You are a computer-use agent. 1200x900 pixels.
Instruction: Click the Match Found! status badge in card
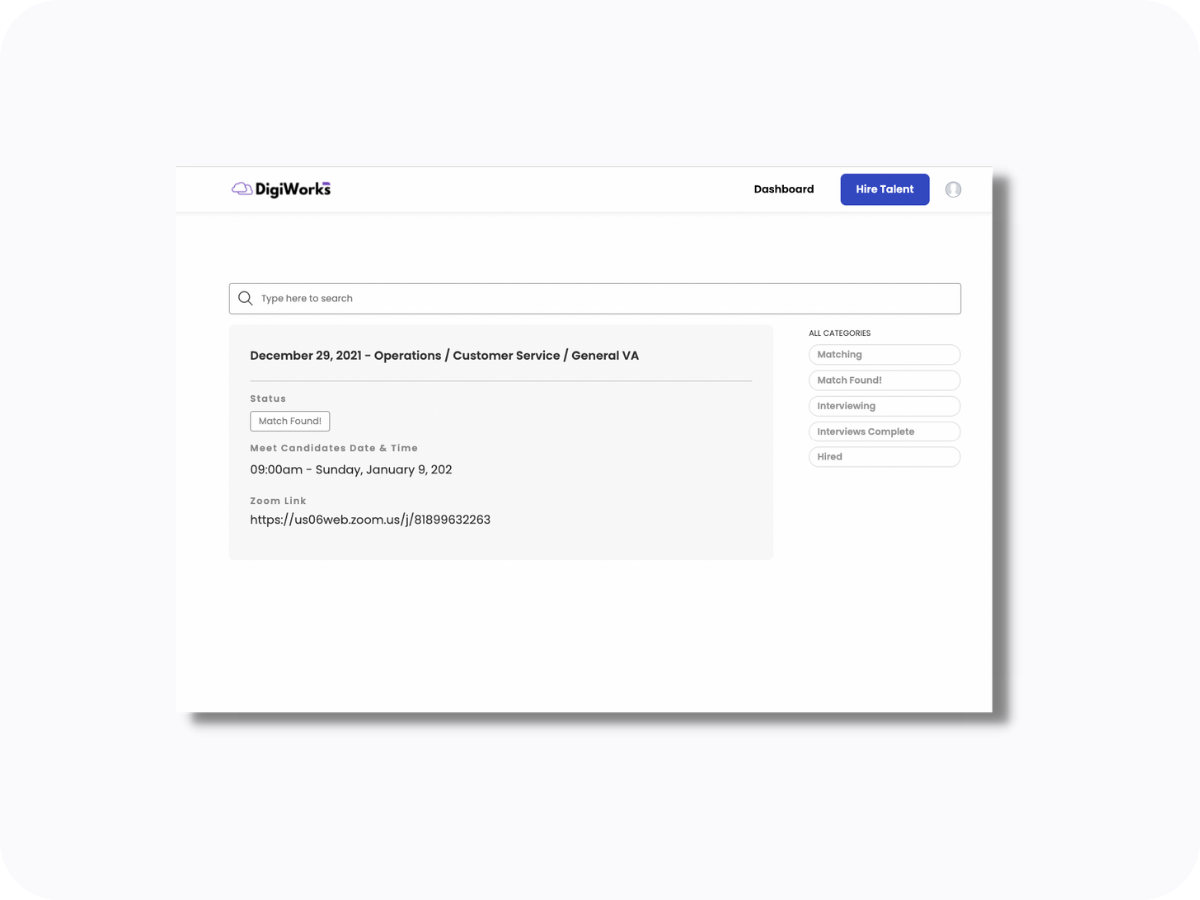pyautogui.click(x=290, y=421)
